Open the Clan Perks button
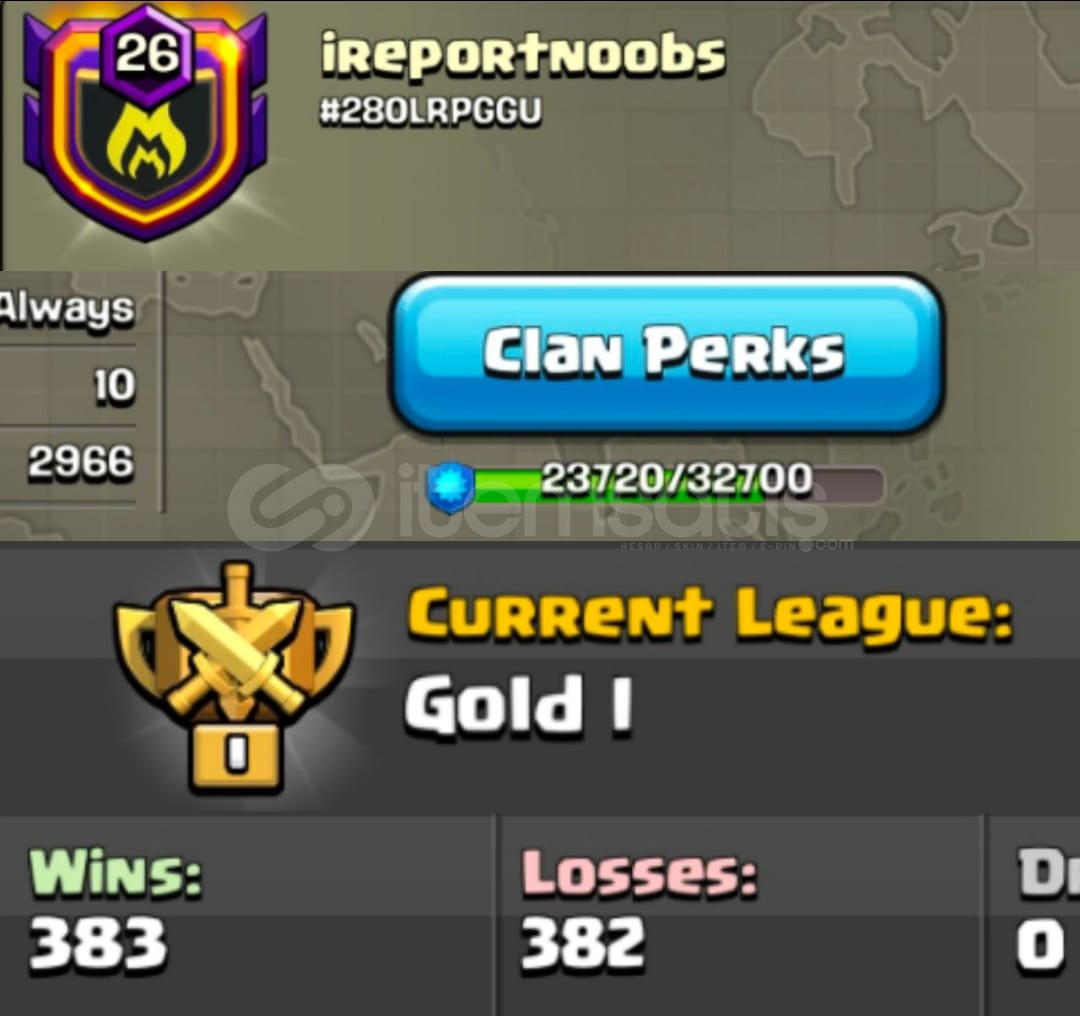Viewport: 1080px width, 1016px height. 665,353
